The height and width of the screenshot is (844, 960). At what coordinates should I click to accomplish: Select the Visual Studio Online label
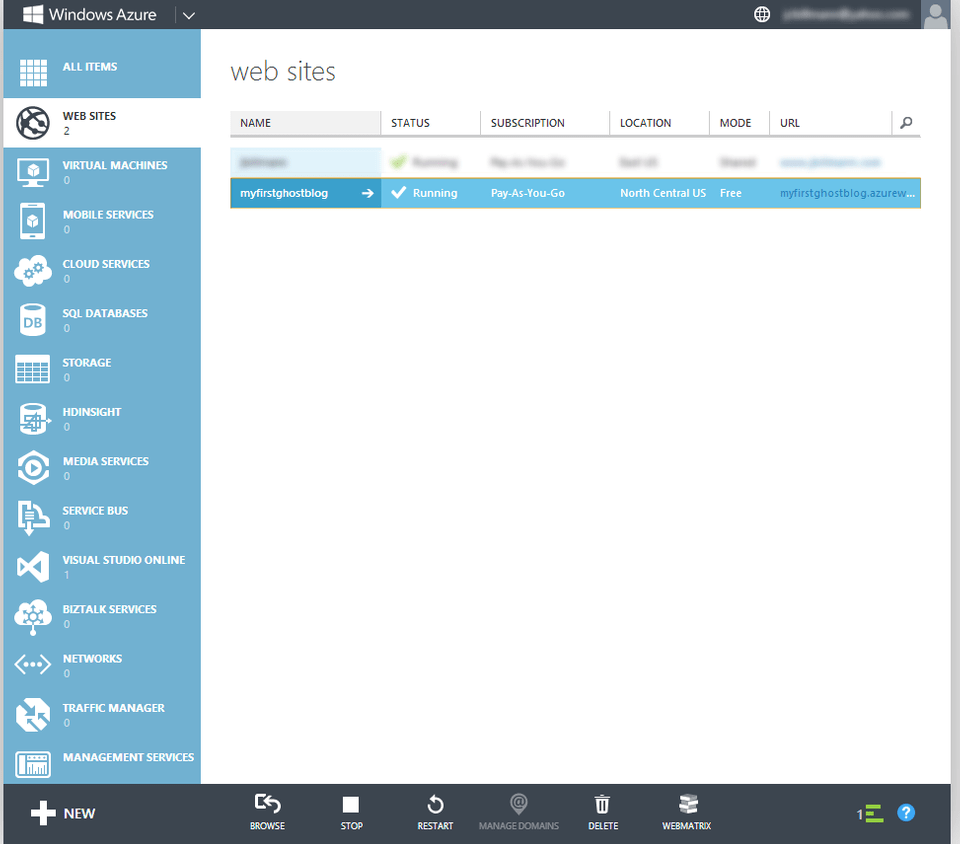124,560
